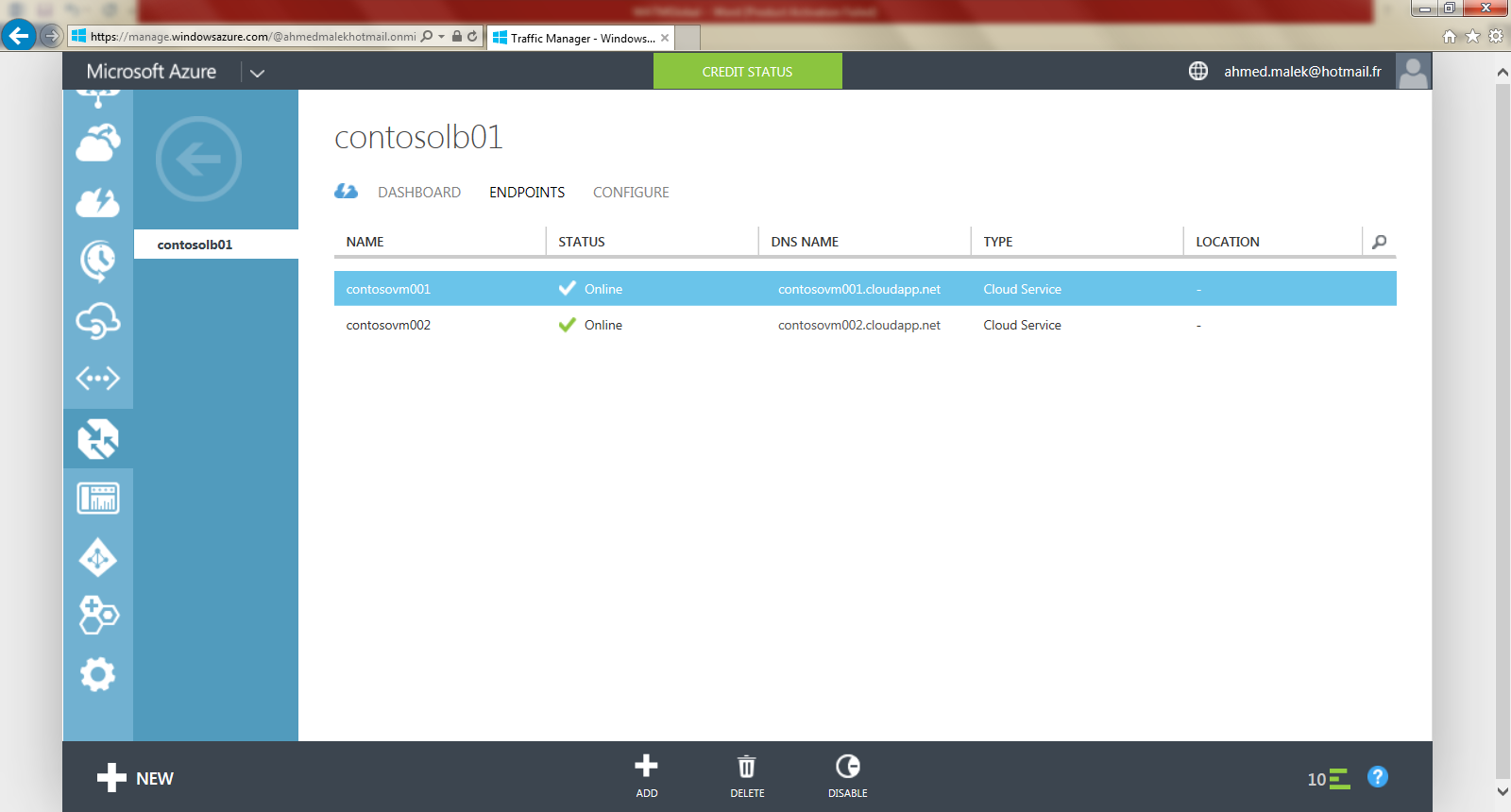Open the Media Services cloud icon in sidebar
Image resolution: width=1511 pixels, height=812 pixels.
coord(98,202)
